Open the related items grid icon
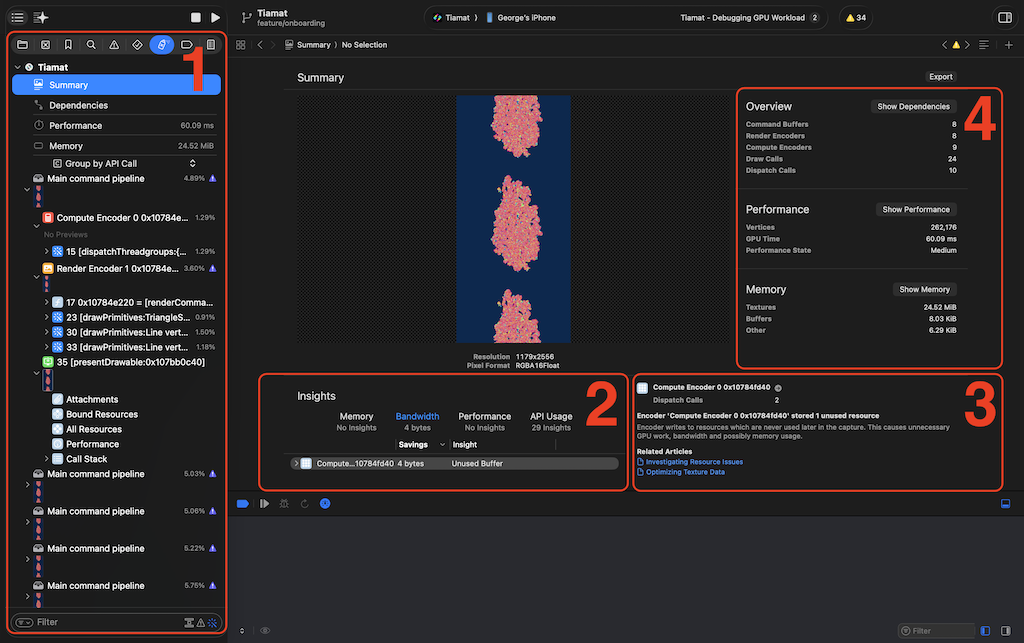This screenshot has width=1024, height=643. (x=240, y=45)
